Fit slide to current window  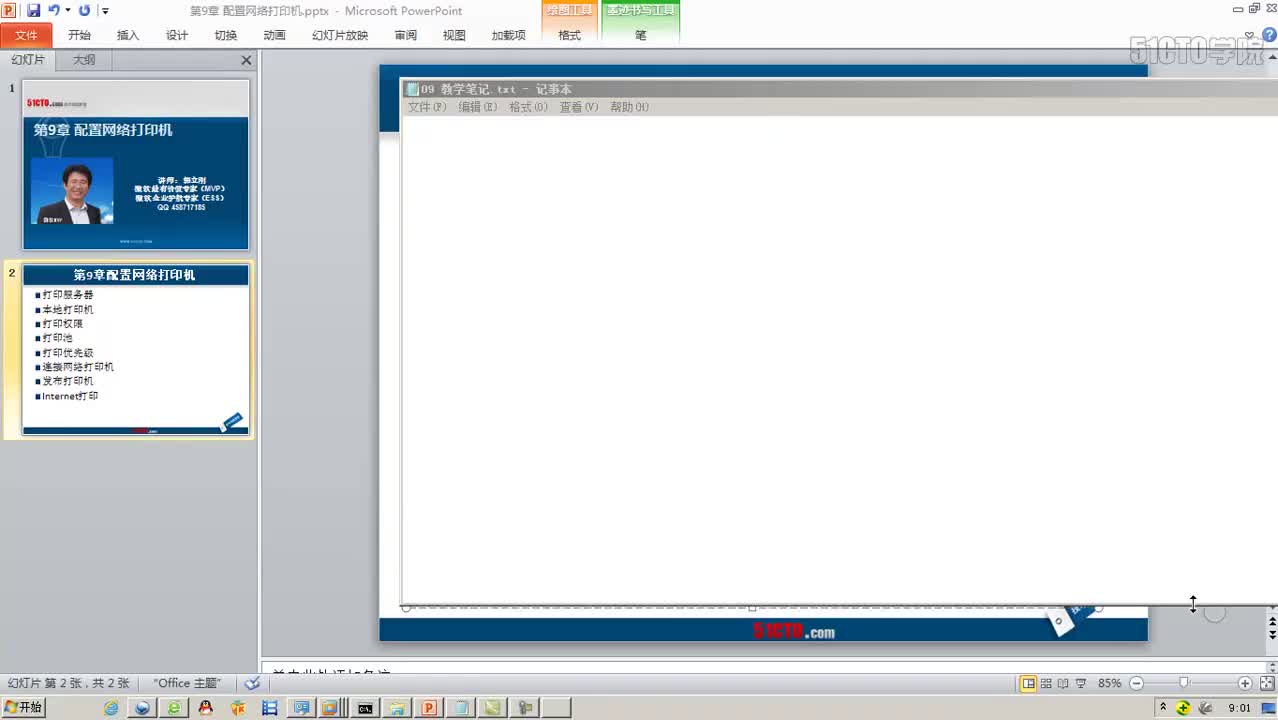(x=1267, y=683)
